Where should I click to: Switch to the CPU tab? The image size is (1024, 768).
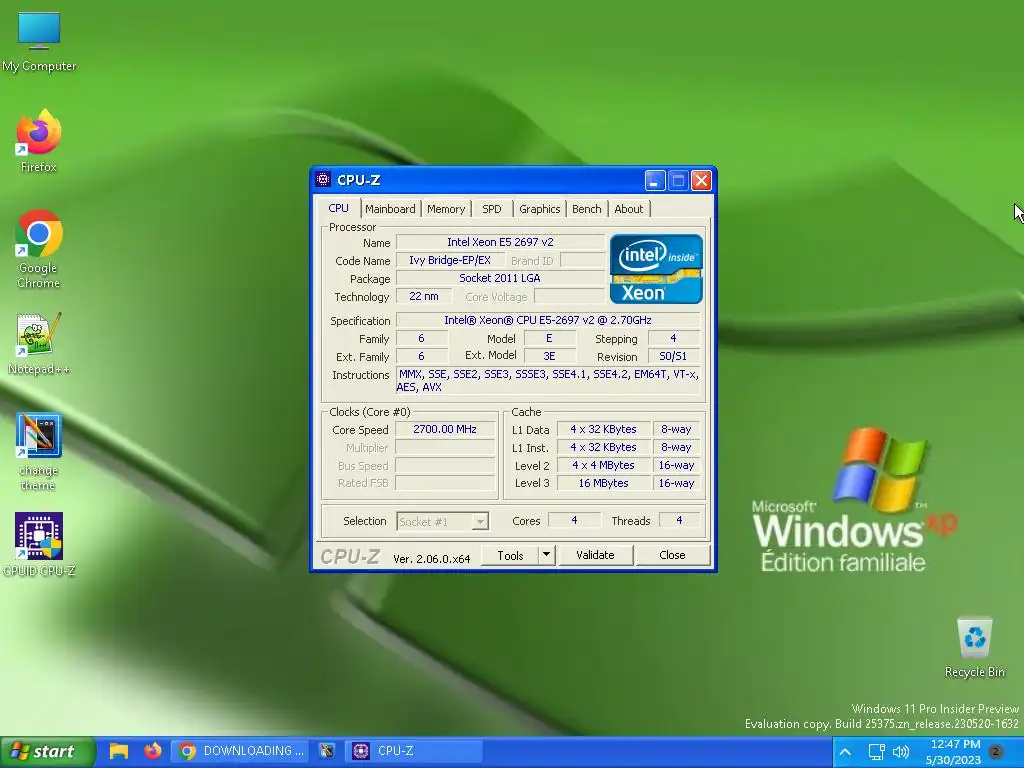[338, 208]
